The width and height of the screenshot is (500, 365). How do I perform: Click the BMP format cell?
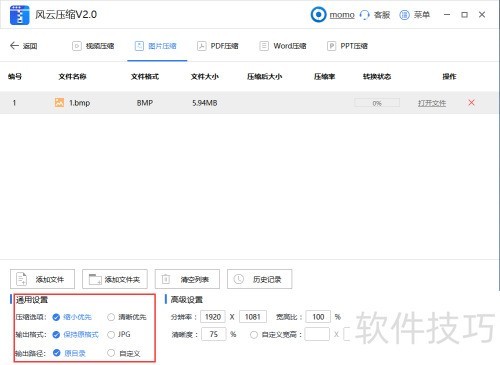[x=145, y=103]
